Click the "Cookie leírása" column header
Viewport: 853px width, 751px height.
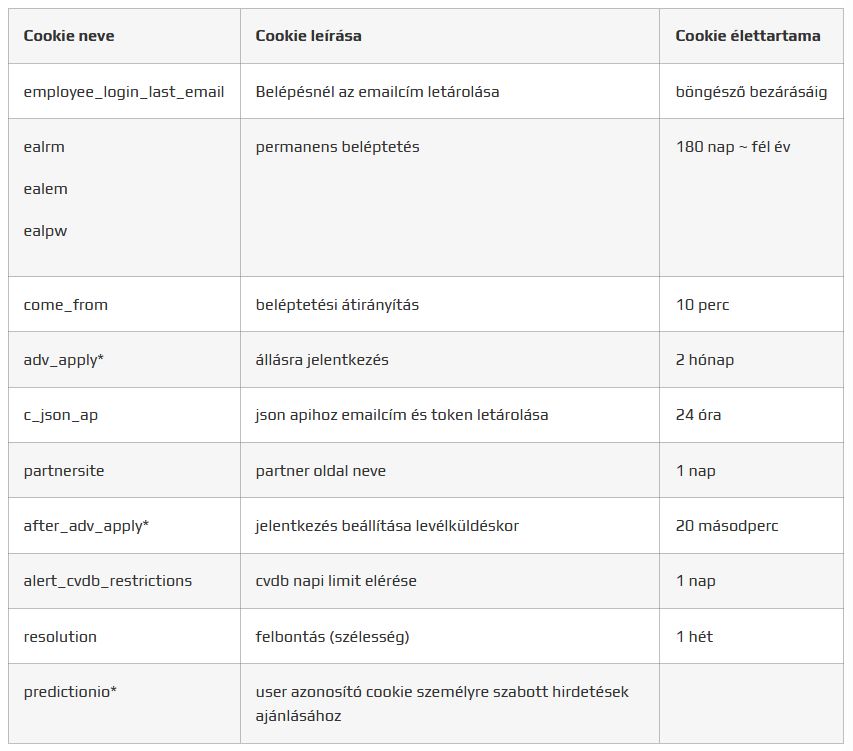[308, 36]
